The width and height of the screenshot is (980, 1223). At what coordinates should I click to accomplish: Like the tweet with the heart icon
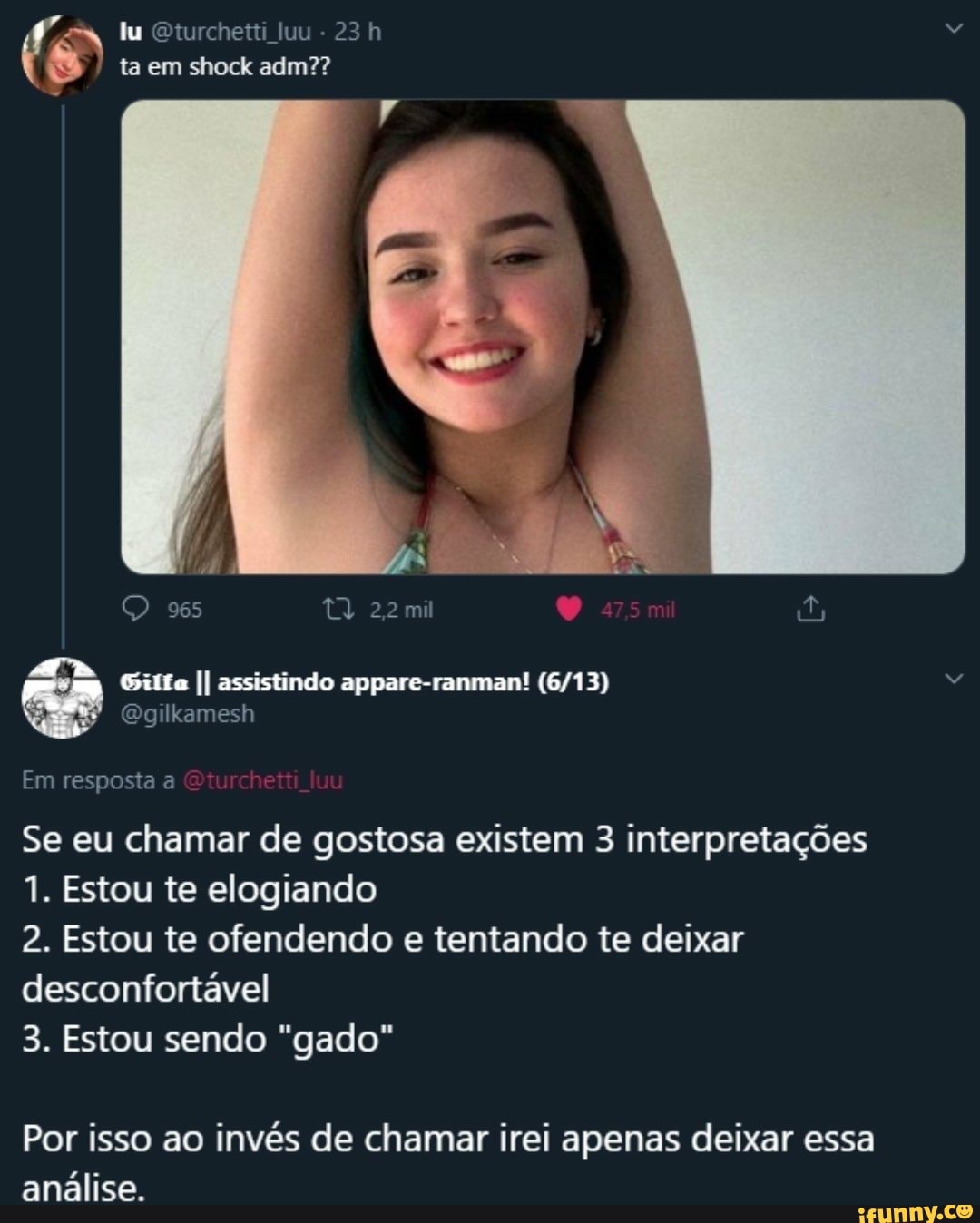click(x=568, y=609)
